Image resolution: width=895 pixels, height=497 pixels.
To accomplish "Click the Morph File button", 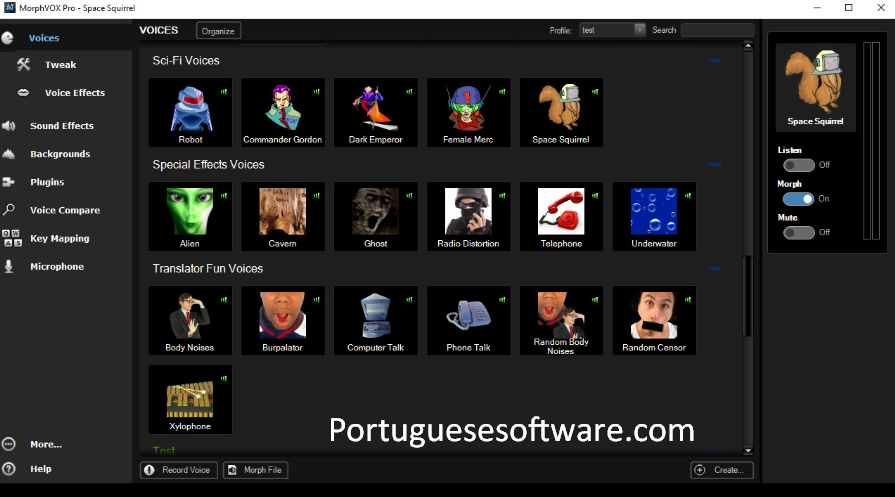I will [x=255, y=470].
